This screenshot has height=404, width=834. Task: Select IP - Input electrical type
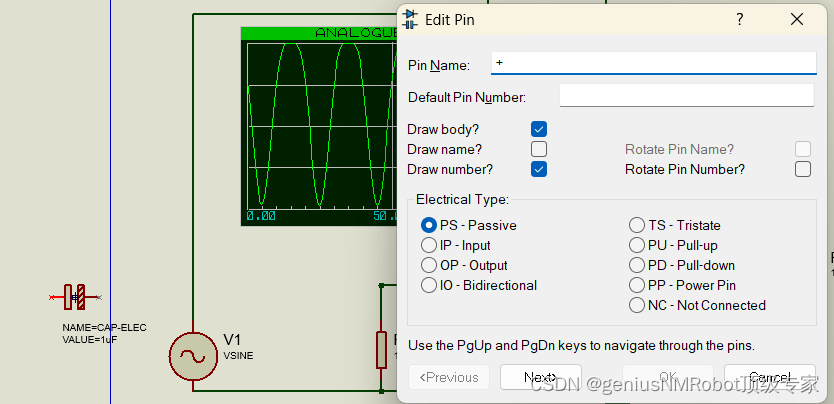pyautogui.click(x=429, y=246)
